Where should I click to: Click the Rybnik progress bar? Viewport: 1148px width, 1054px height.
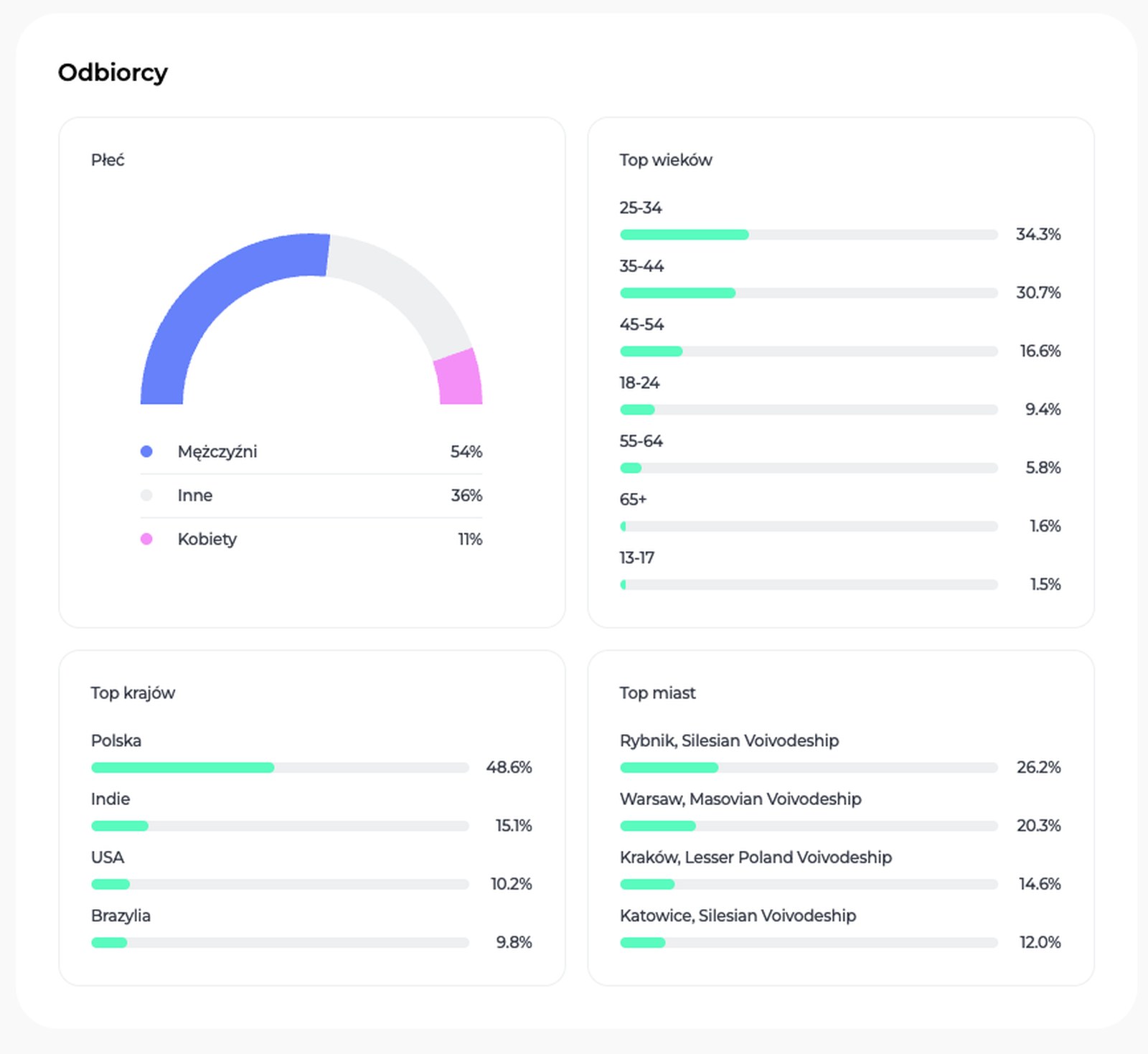[809, 768]
